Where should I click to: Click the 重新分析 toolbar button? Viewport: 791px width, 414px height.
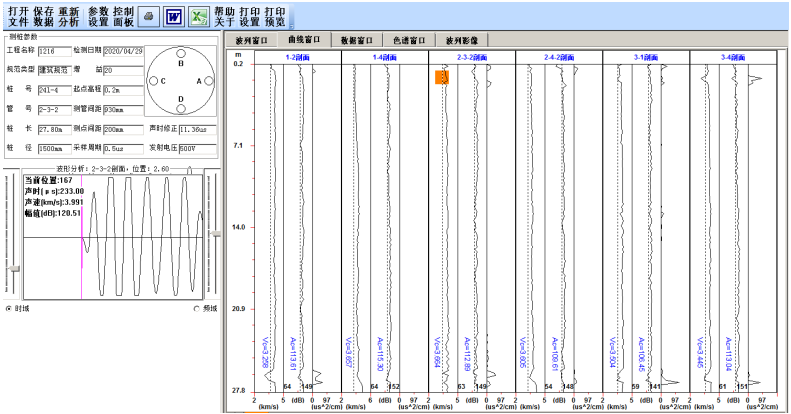[x=69, y=17]
